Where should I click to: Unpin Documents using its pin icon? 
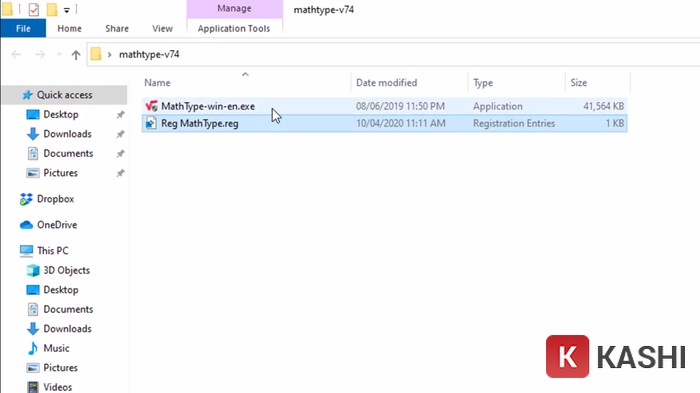(x=120, y=154)
